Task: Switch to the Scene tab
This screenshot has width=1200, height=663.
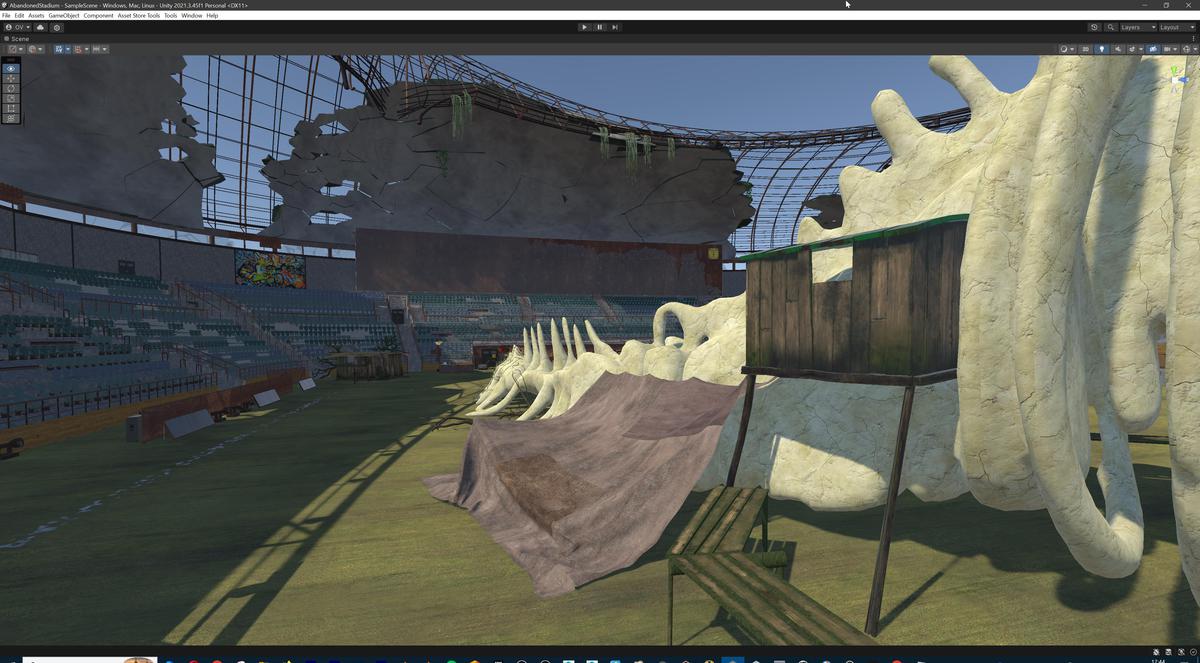Action: [x=18, y=38]
